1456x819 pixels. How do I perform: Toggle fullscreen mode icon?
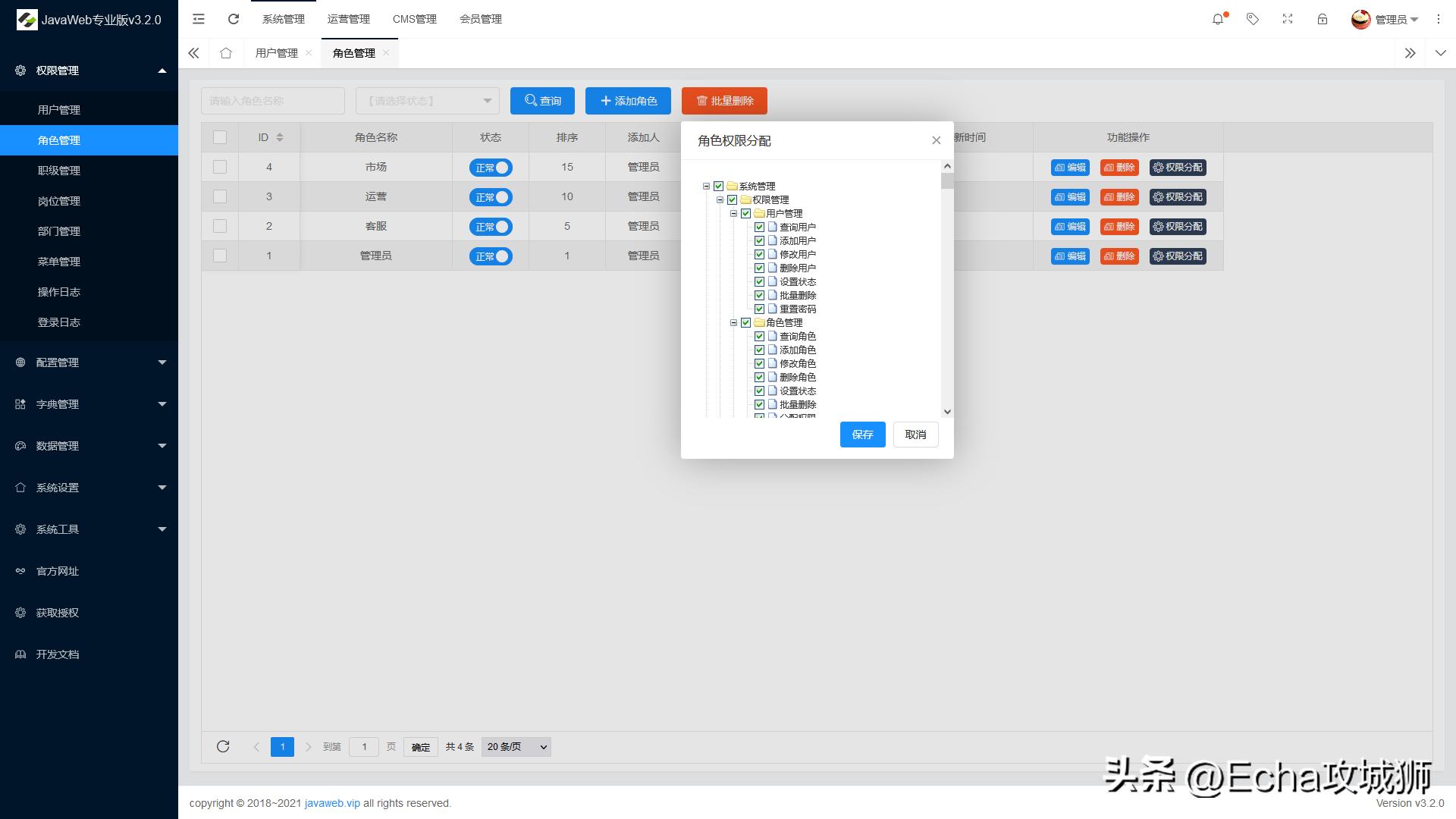[1288, 20]
